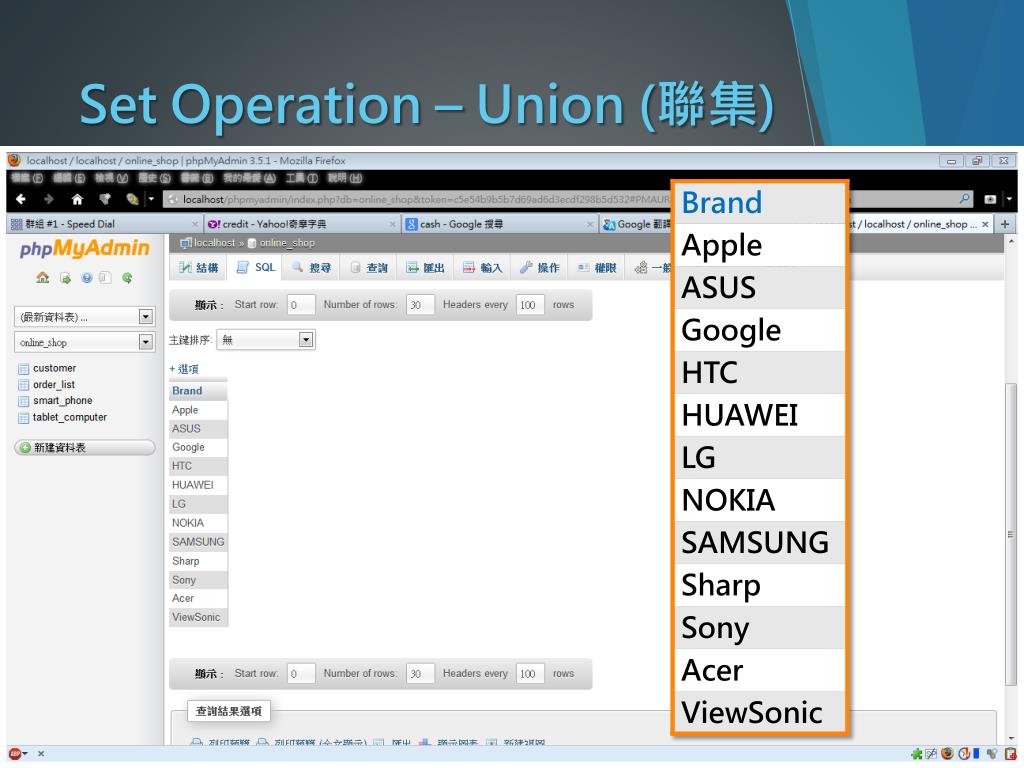The width and height of the screenshot is (1024, 768).
Task: Open the 說明(H) help menu in Firefox
Action: pos(345,178)
